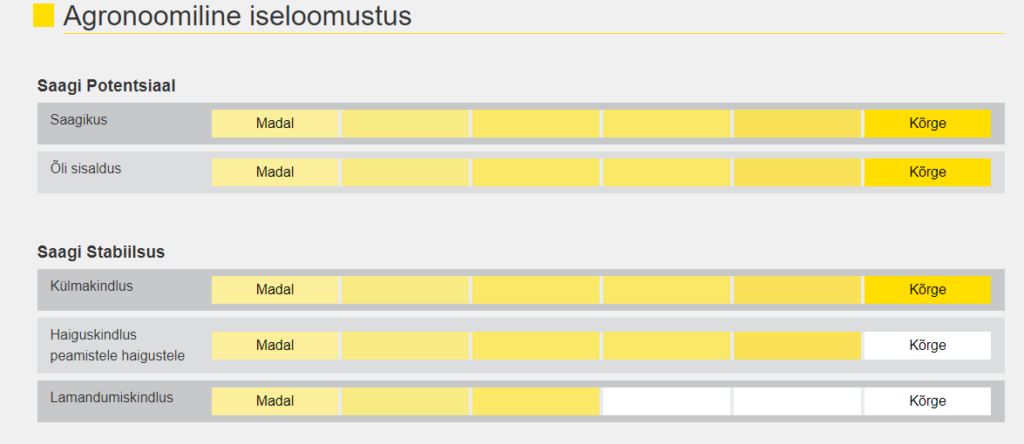This screenshot has height=444, width=1024.
Task: Select the Kõrge segment in the Saagikus row
Action: coord(927,123)
